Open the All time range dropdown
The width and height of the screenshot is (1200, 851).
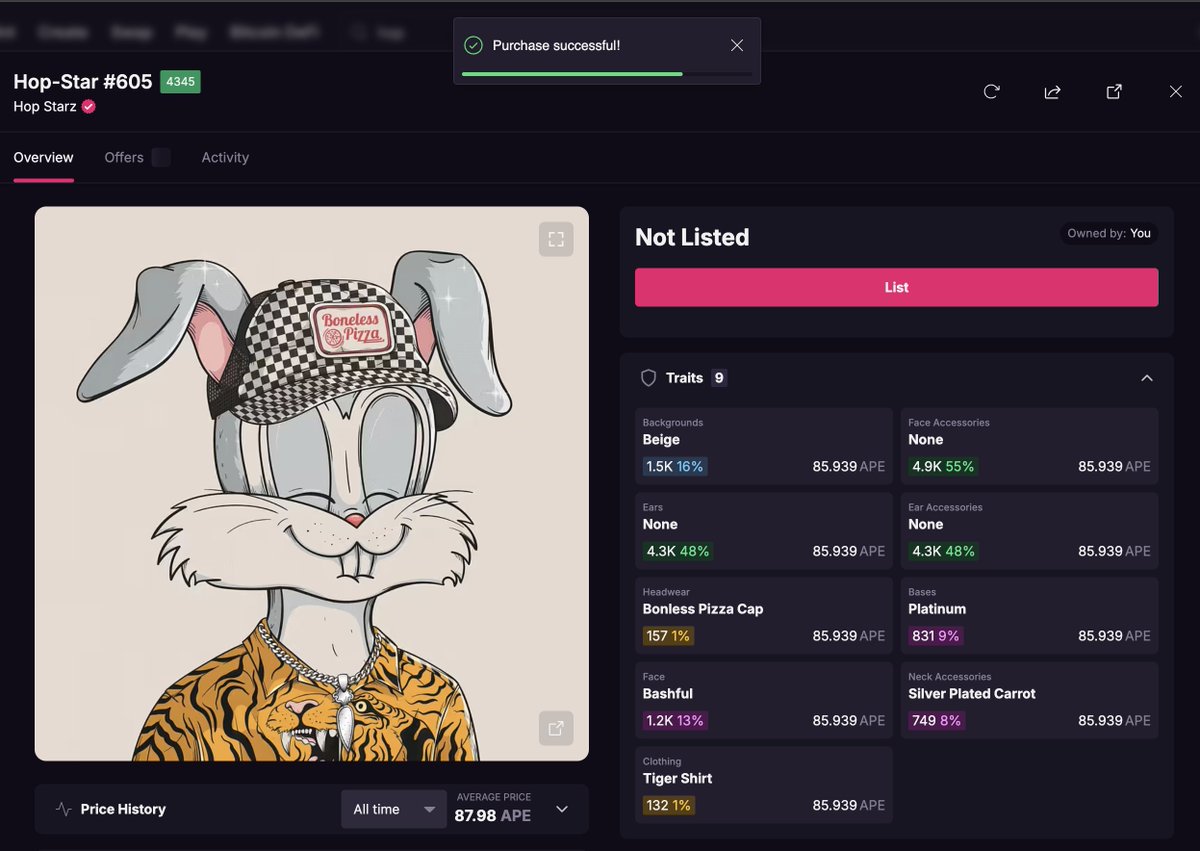tap(394, 809)
